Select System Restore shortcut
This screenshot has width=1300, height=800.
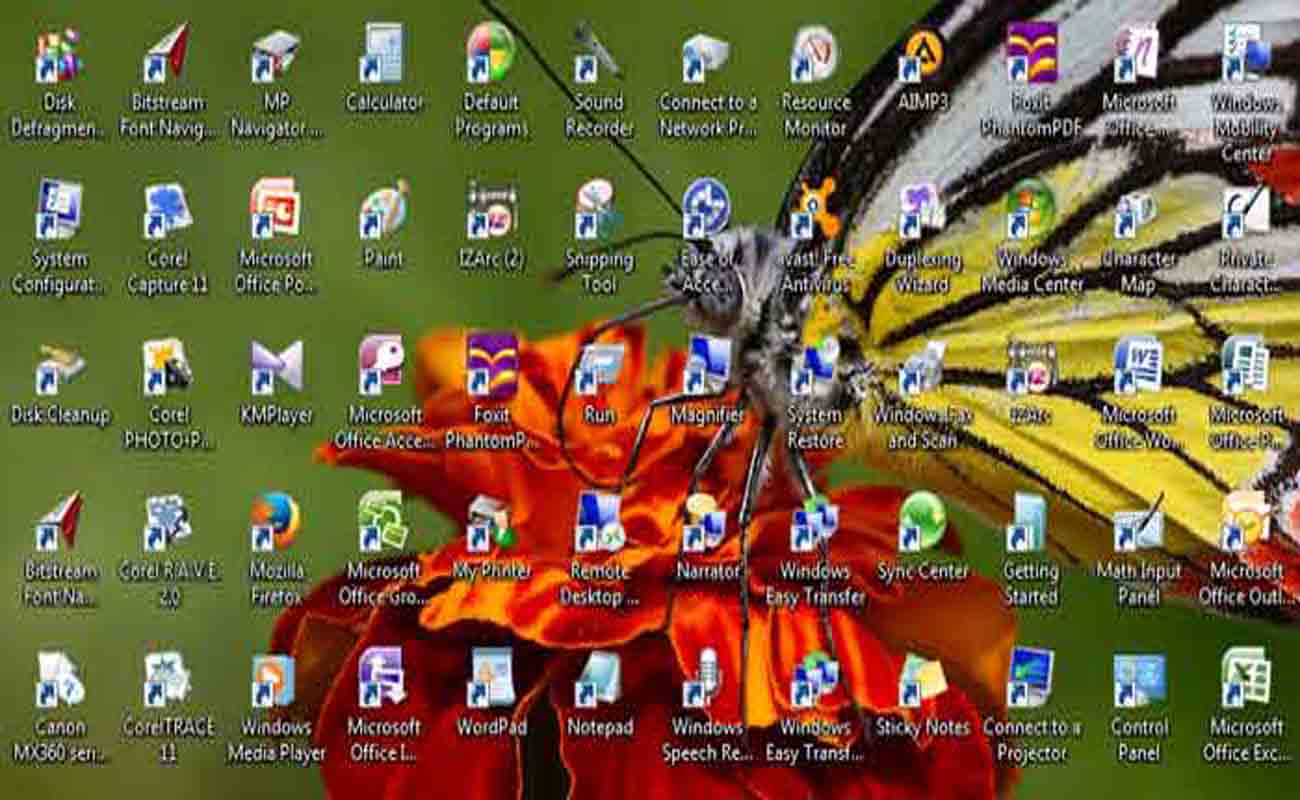[814, 366]
